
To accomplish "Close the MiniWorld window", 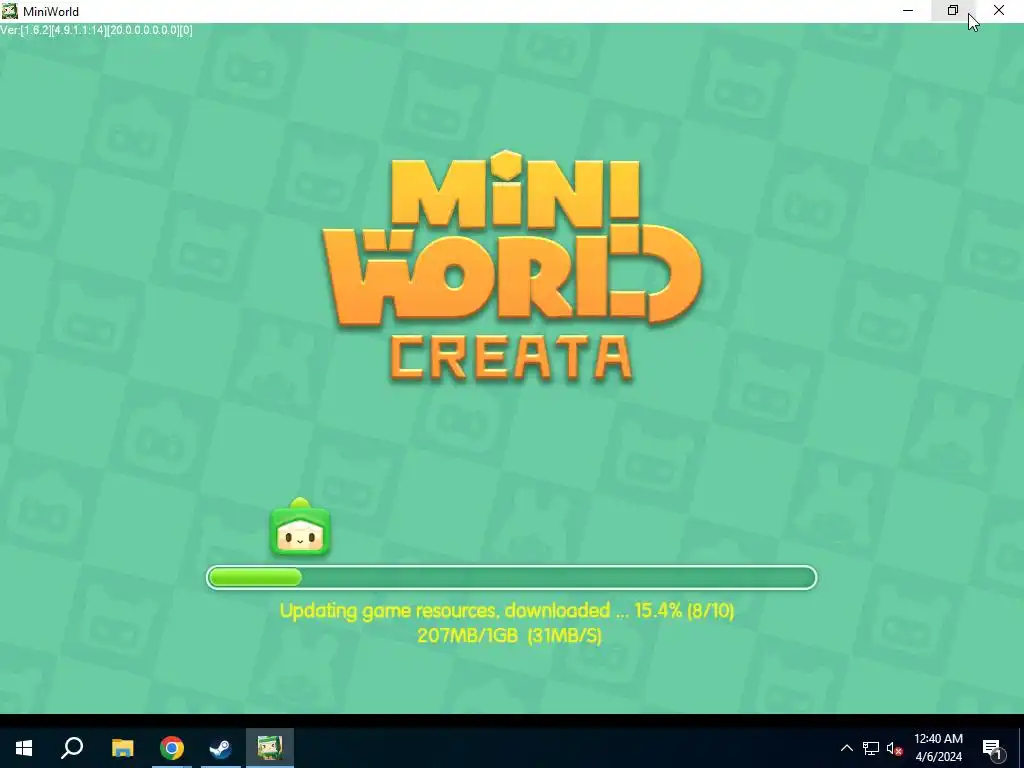I will (999, 10).
